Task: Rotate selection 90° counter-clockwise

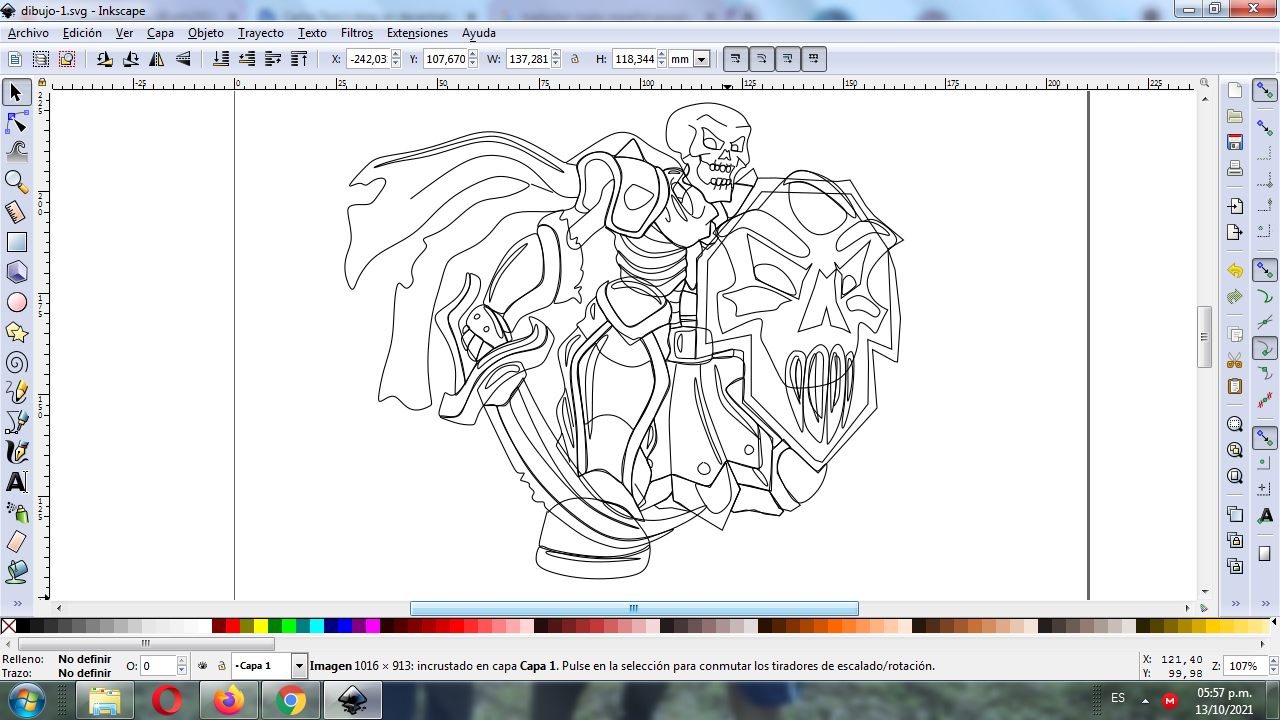Action: click(105, 59)
